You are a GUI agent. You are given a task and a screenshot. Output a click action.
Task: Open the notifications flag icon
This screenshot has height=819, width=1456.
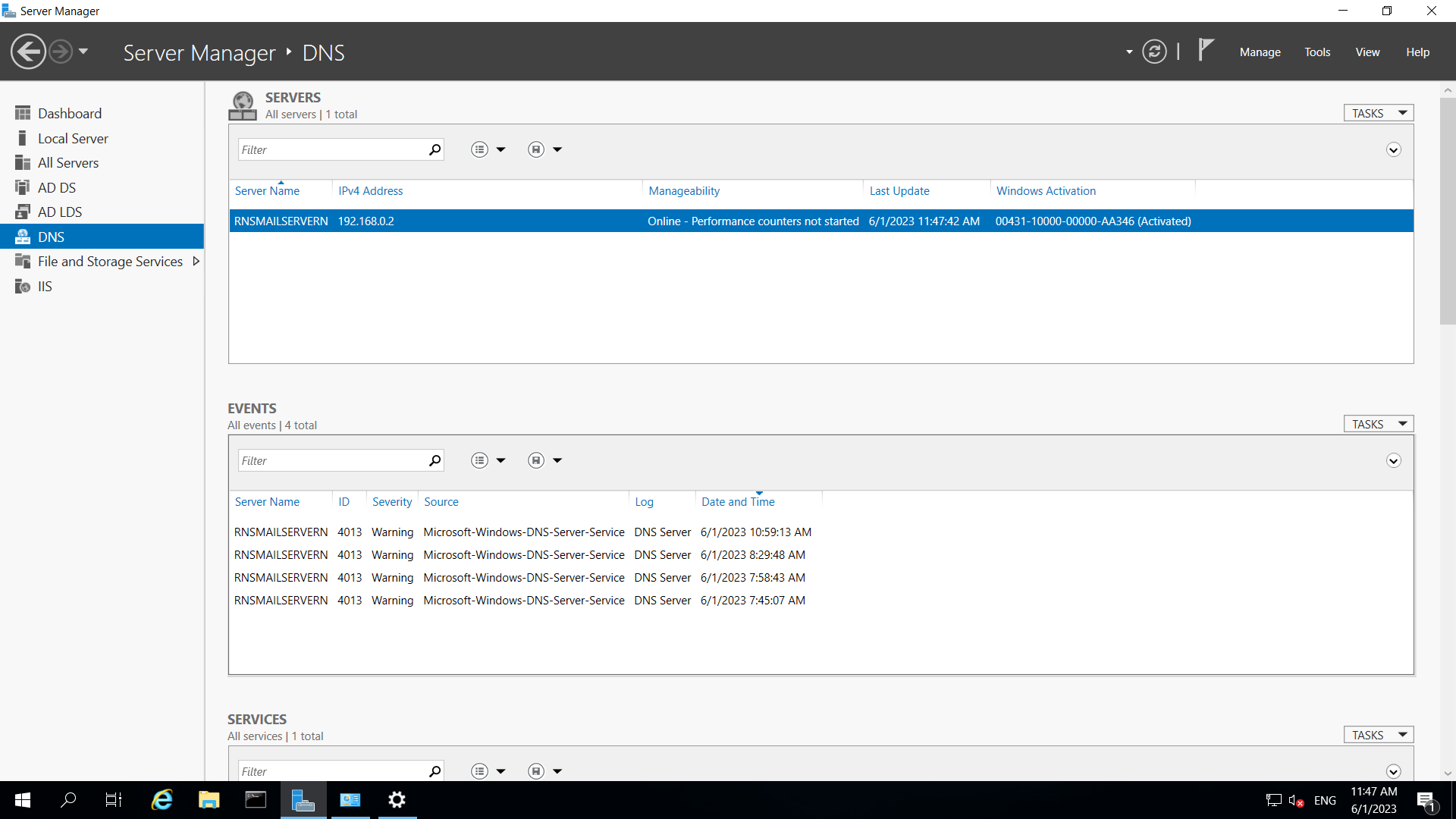pyautogui.click(x=1206, y=50)
